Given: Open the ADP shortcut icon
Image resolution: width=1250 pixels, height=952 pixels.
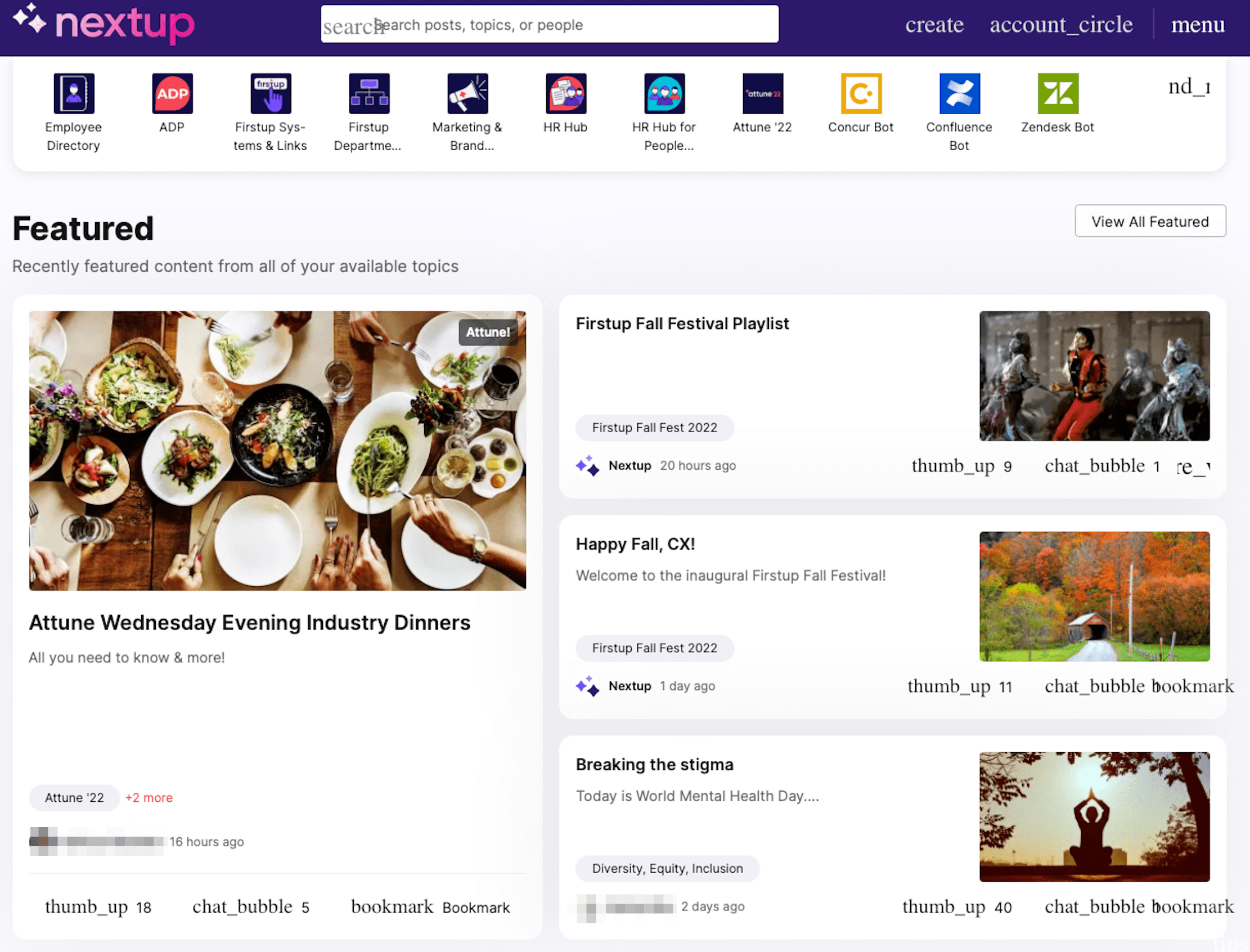Looking at the screenshot, I should coord(172,93).
